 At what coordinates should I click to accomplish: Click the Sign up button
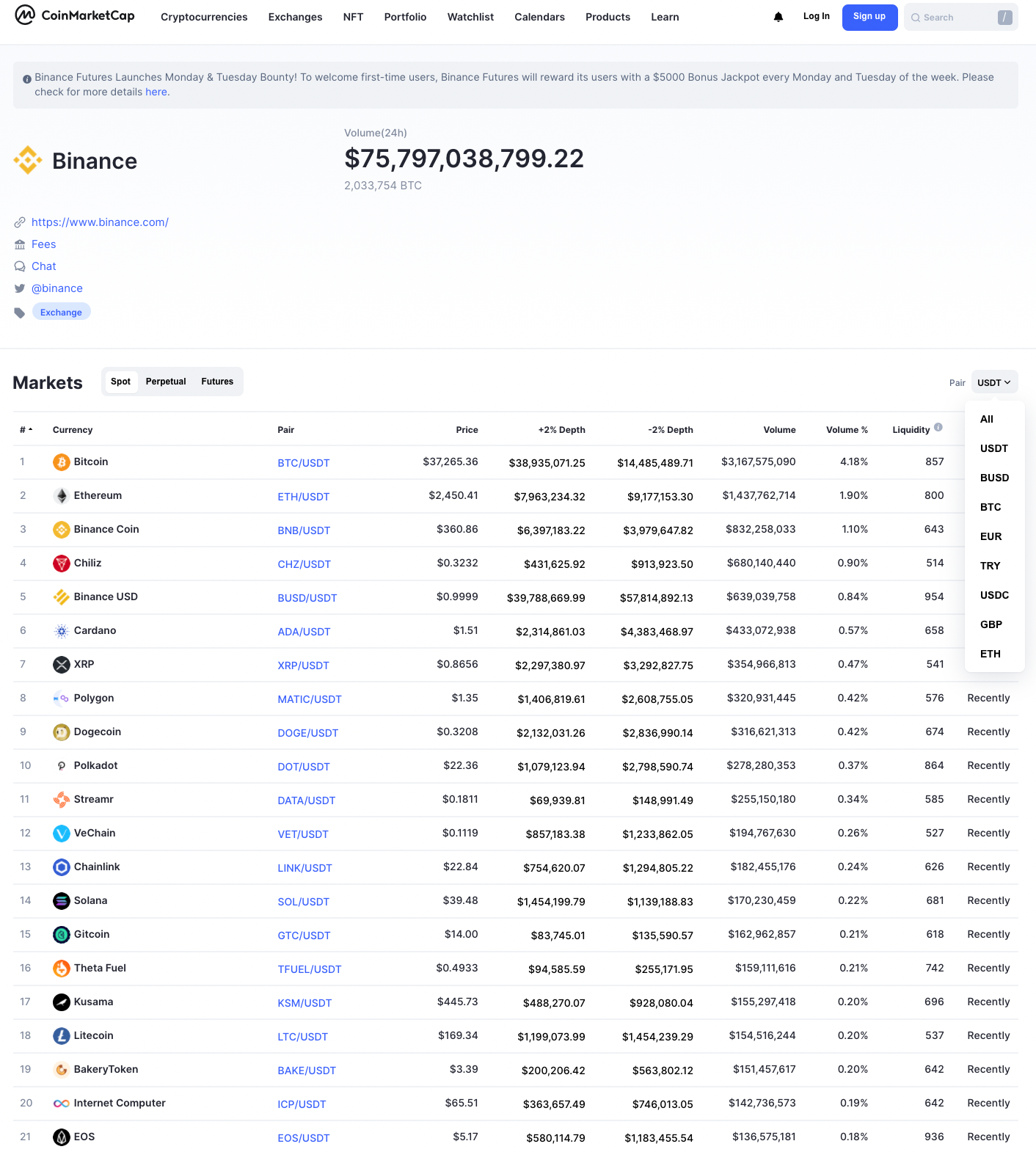(869, 17)
